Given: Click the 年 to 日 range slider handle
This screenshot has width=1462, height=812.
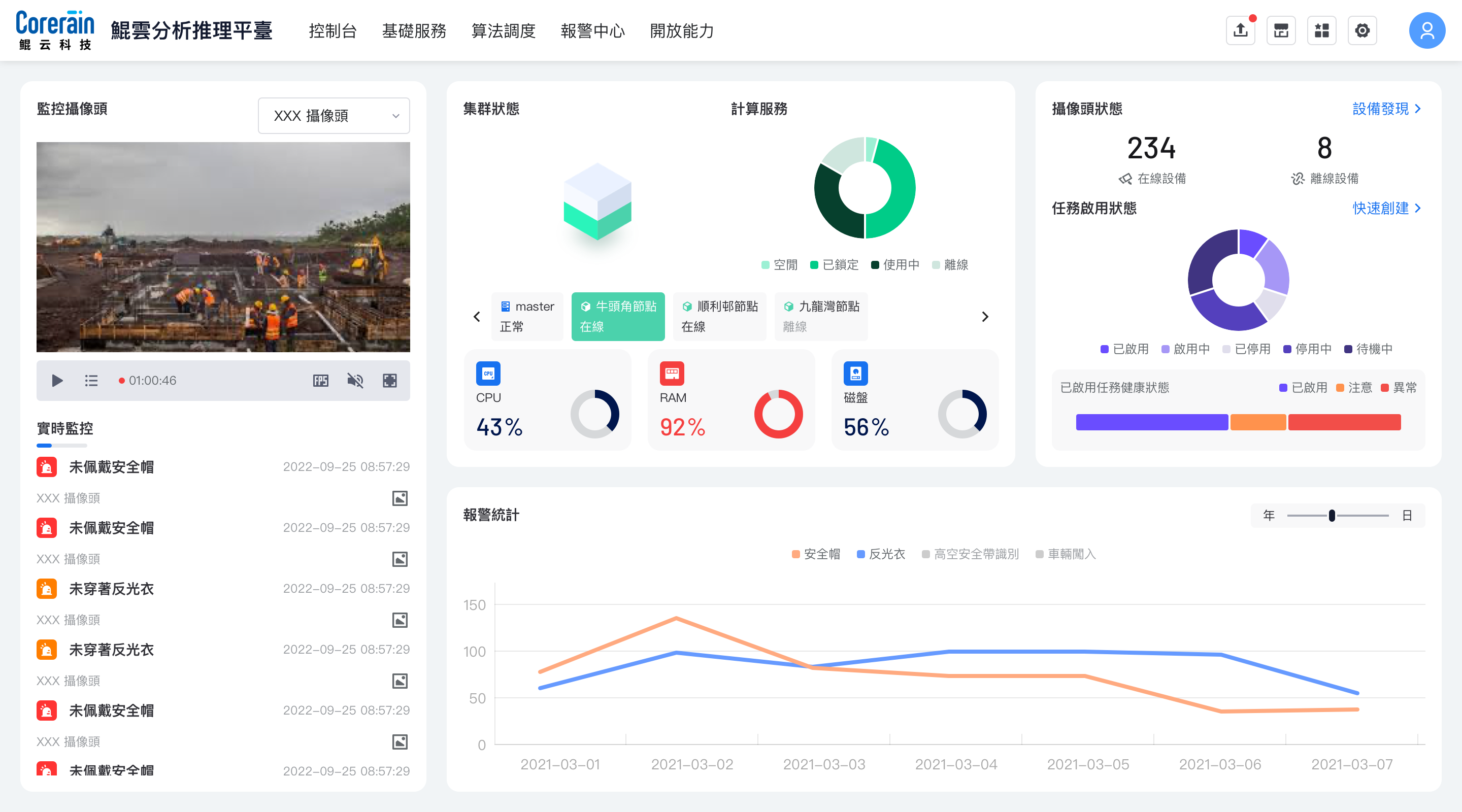Looking at the screenshot, I should tap(1332, 515).
